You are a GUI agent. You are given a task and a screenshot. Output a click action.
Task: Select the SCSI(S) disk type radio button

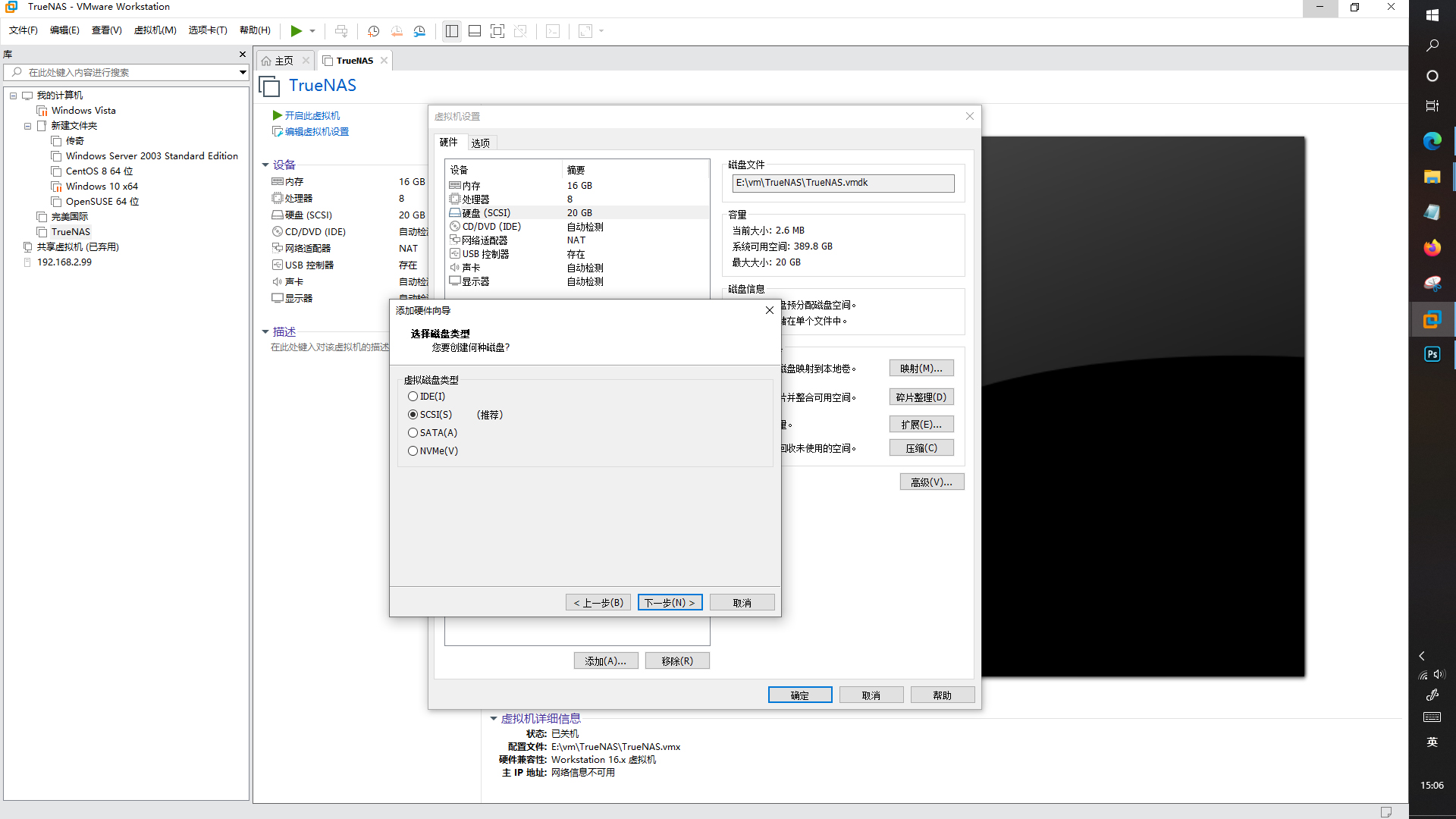[413, 415]
